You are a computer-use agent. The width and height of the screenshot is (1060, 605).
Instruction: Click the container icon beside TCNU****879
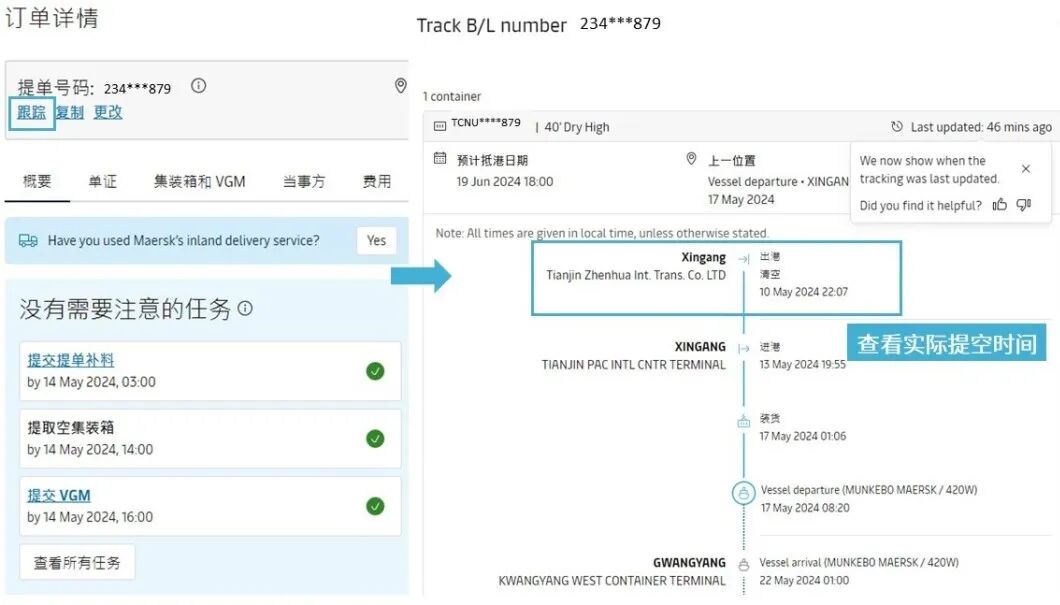coord(439,126)
